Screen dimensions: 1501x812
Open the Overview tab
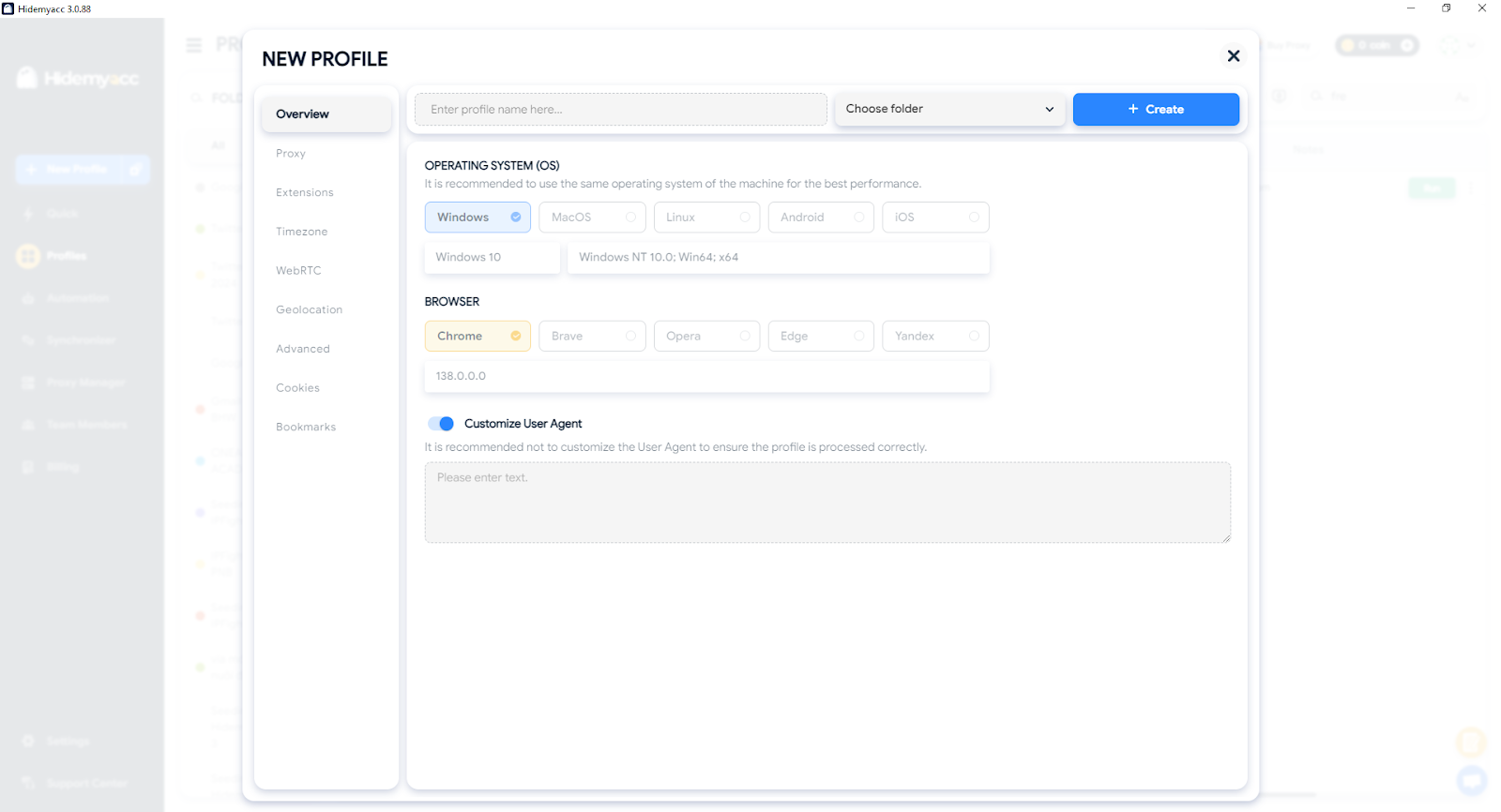(326, 114)
